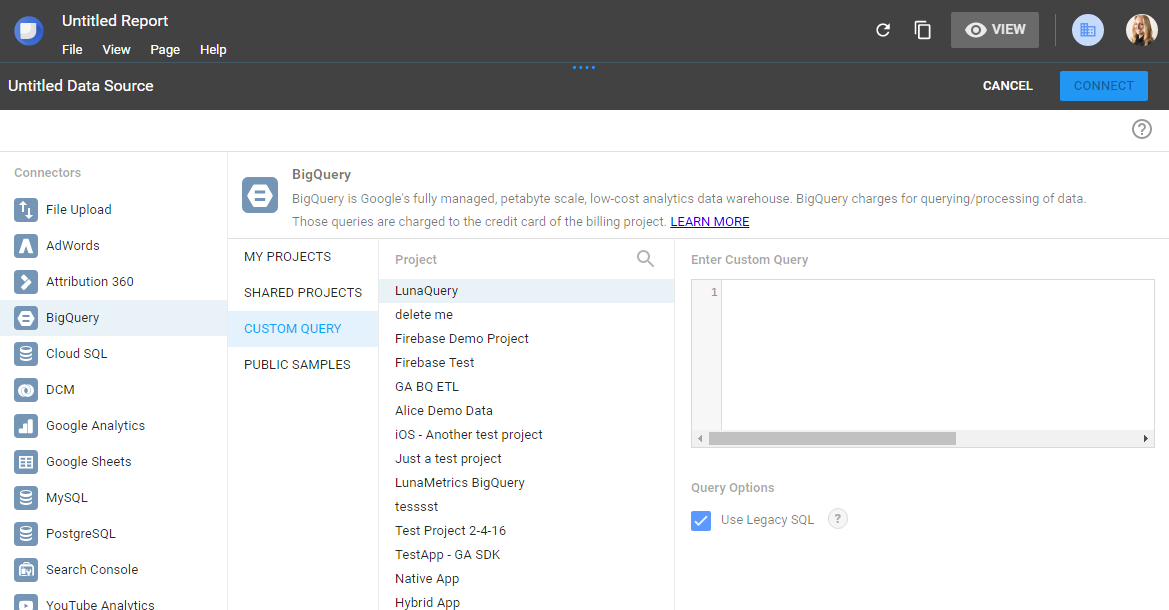The height and width of the screenshot is (610, 1169).
Task: Select the AdWords connector icon
Action: [26, 245]
